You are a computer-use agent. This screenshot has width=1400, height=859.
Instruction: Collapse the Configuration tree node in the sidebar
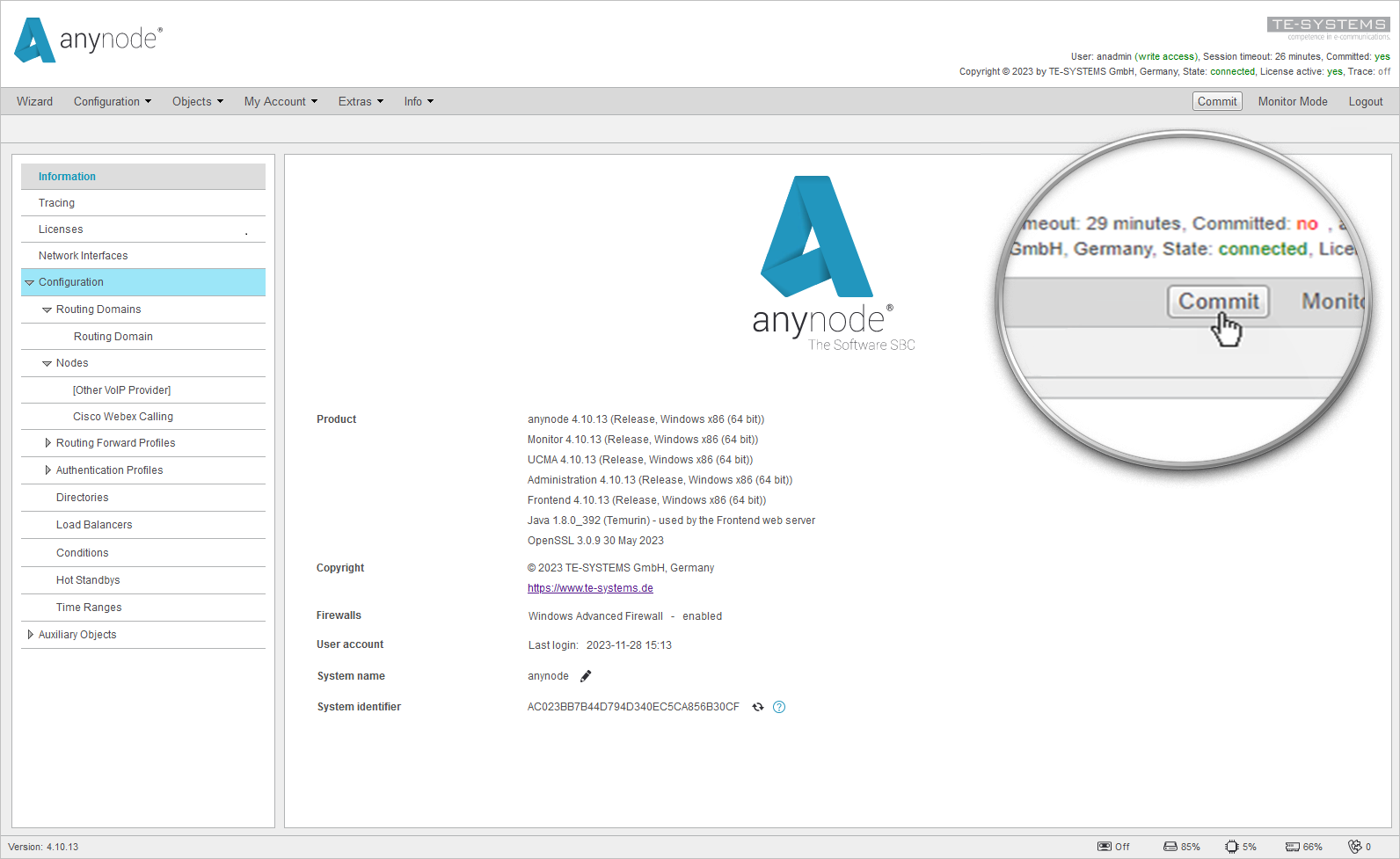coord(30,282)
